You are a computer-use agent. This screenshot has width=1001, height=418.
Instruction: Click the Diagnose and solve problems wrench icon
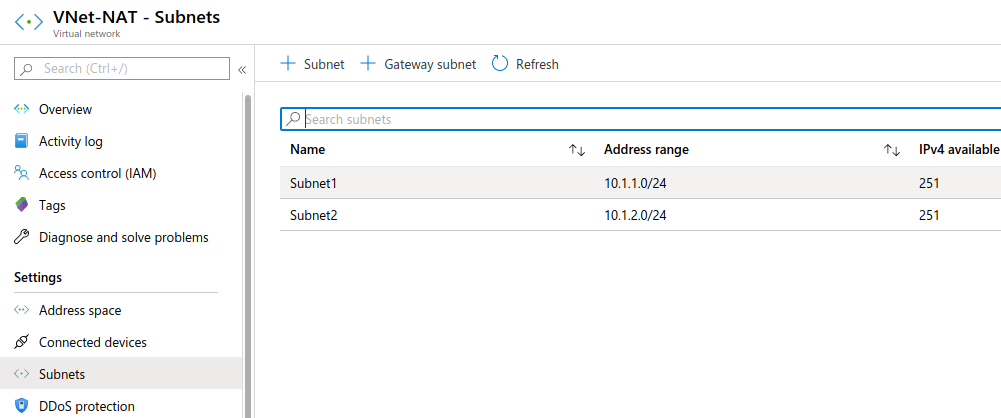pyautogui.click(x=21, y=237)
